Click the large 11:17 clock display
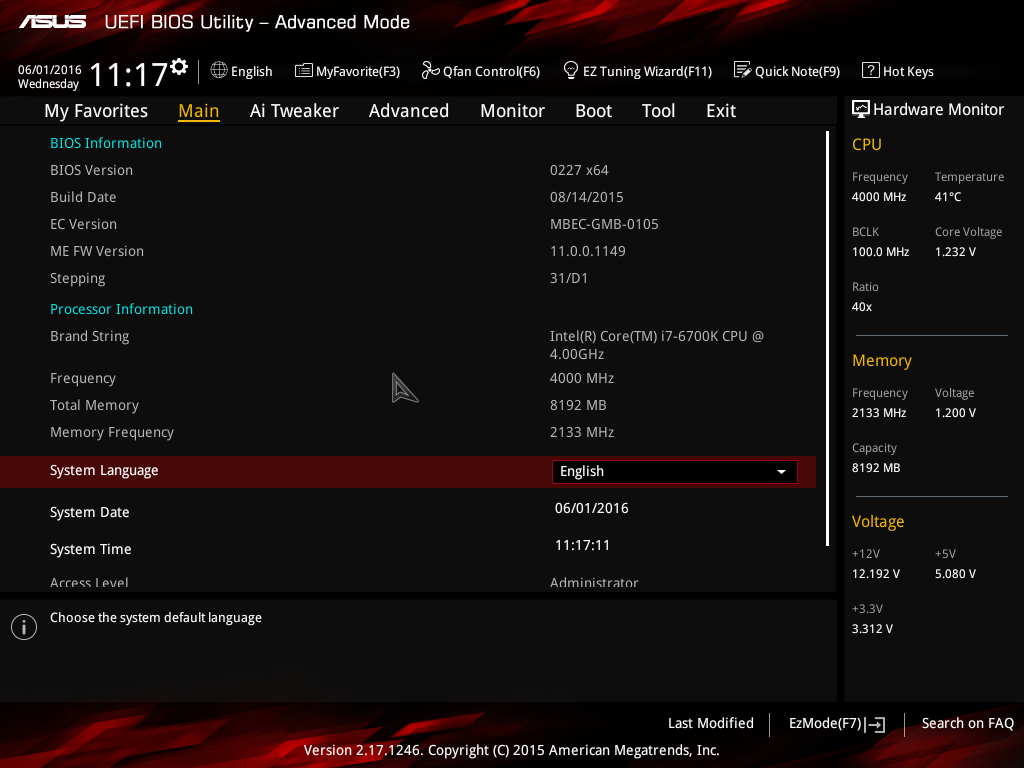Screen dimensions: 1024x768 click(128, 74)
